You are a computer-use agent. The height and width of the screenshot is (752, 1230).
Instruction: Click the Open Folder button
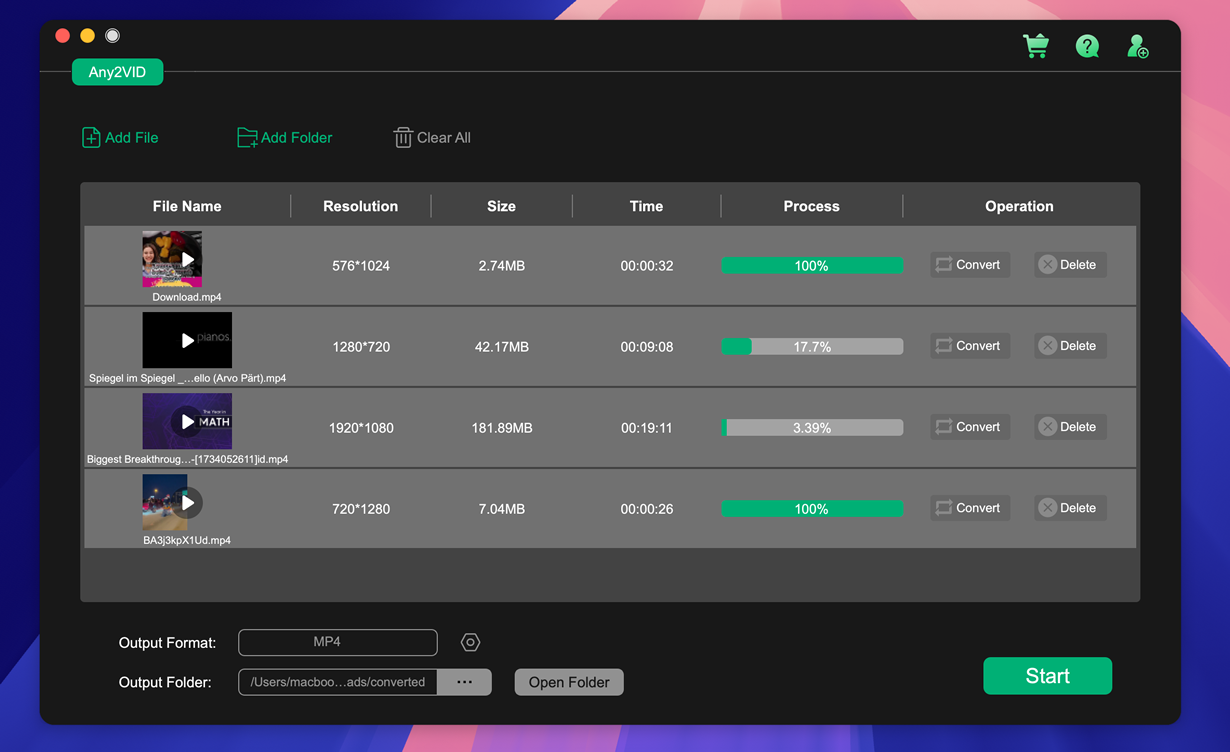click(568, 682)
